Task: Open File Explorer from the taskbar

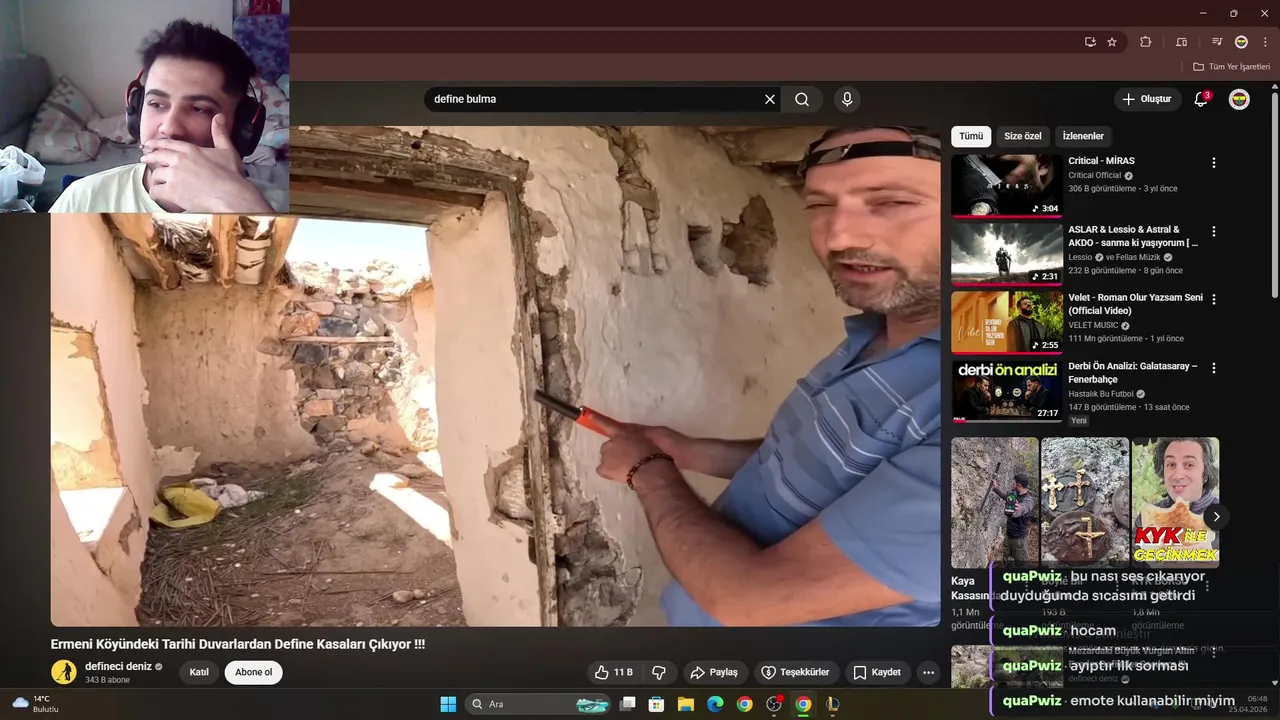Action: tap(686, 704)
